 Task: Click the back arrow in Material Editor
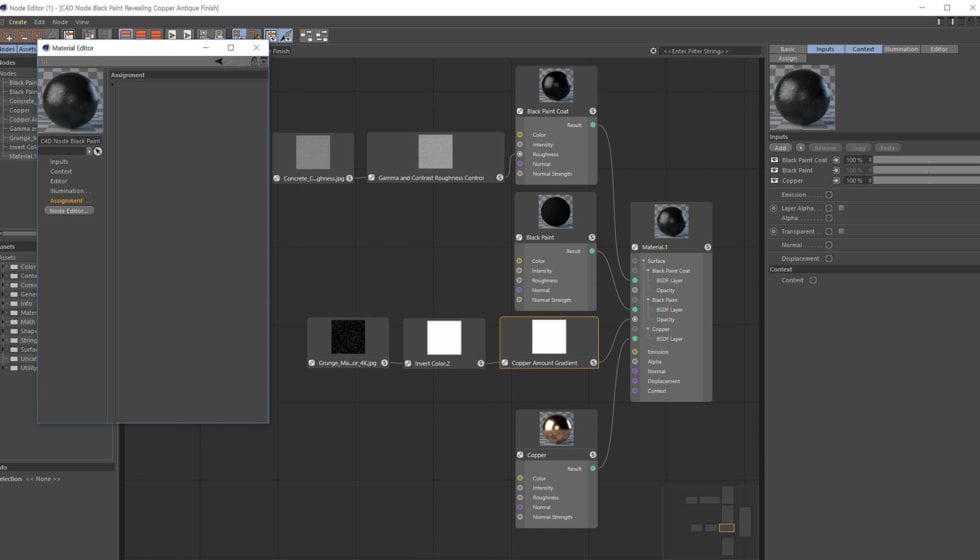[219, 62]
